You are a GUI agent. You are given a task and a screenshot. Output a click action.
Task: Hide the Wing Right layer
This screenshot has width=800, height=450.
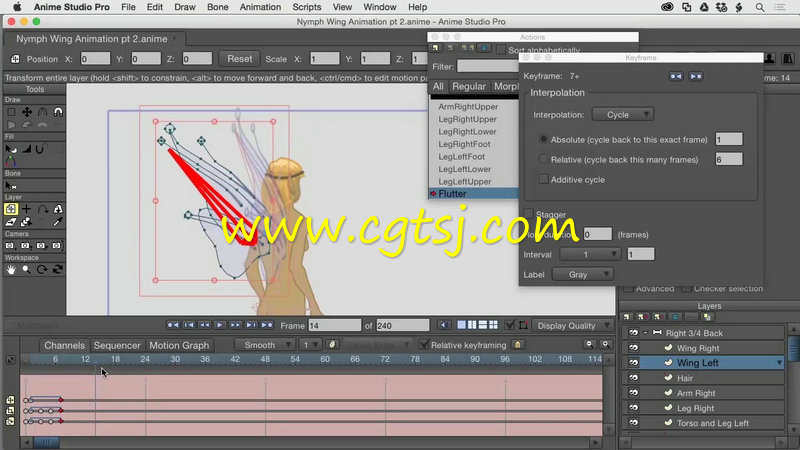click(x=633, y=348)
